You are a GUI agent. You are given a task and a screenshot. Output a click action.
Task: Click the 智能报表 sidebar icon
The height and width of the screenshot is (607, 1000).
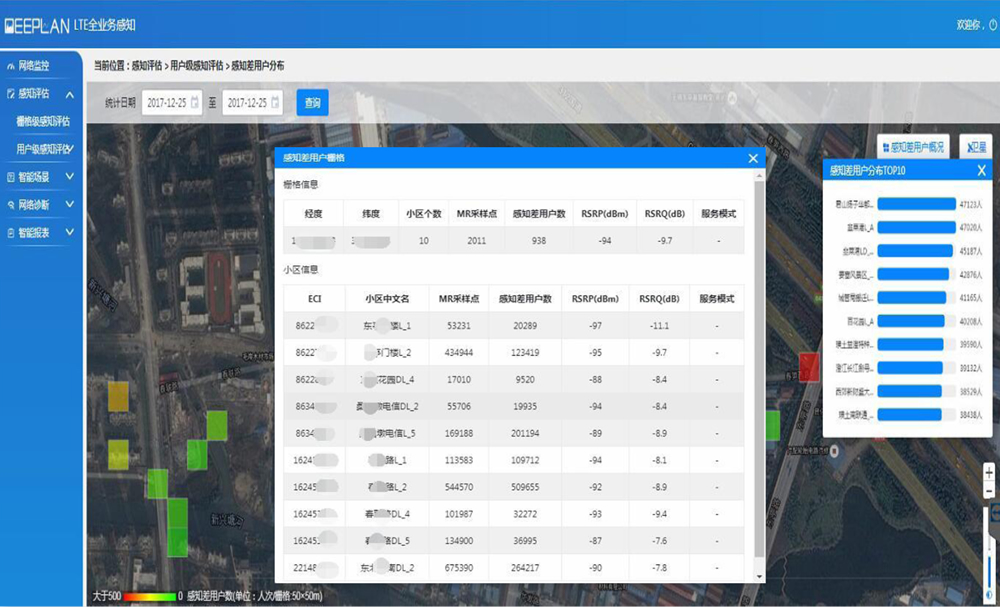[11, 233]
